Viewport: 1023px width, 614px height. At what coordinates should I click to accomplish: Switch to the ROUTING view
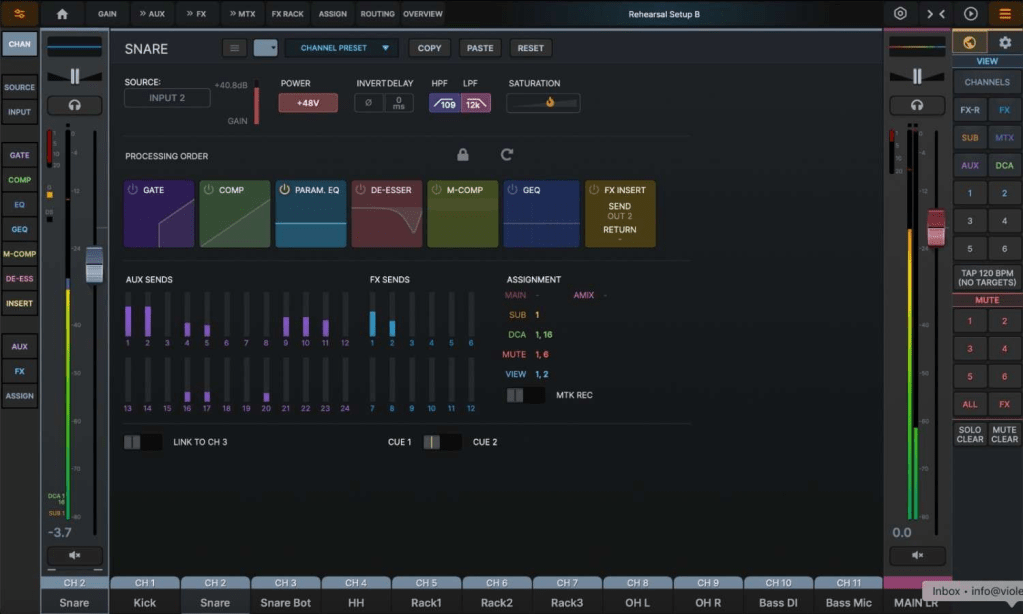coord(376,13)
